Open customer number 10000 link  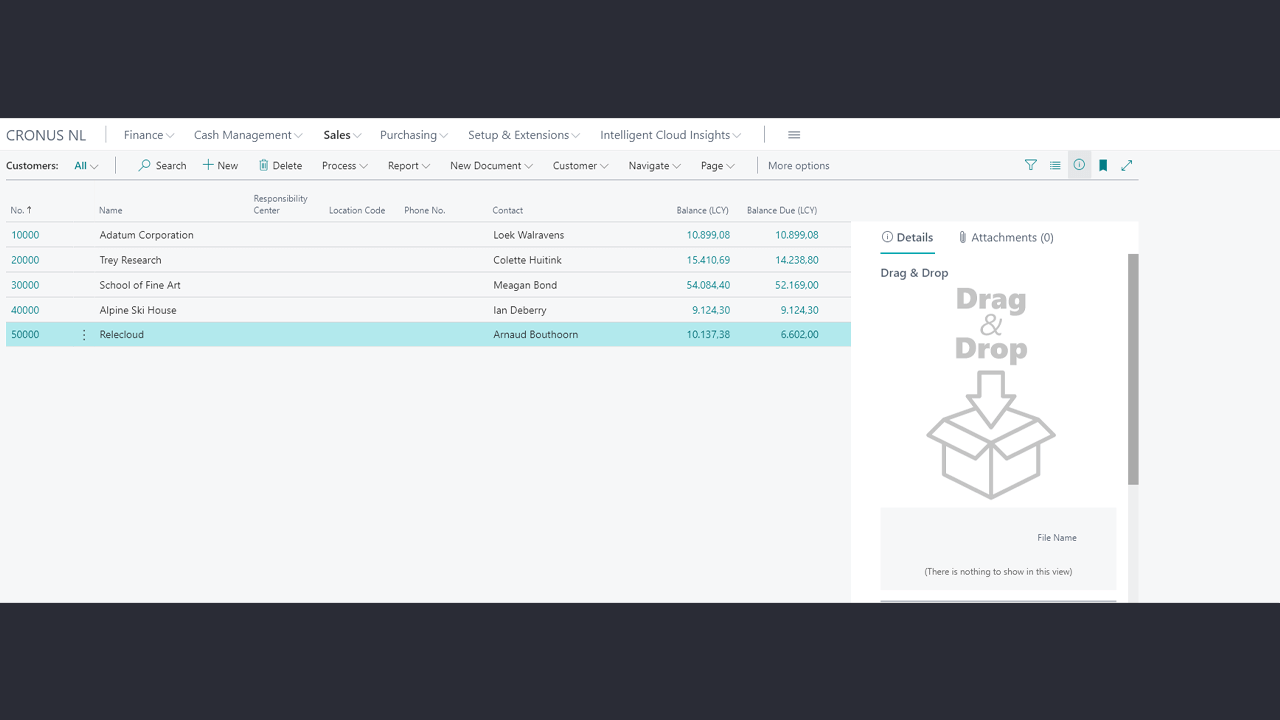(25, 235)
